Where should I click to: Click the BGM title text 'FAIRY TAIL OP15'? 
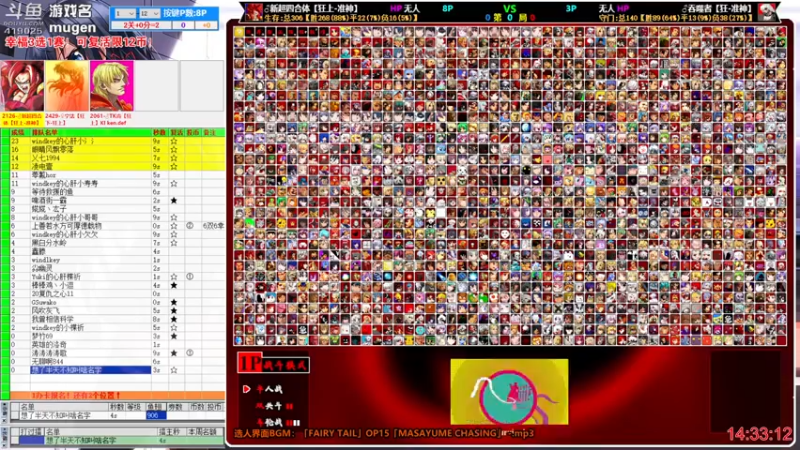(348, 433)
